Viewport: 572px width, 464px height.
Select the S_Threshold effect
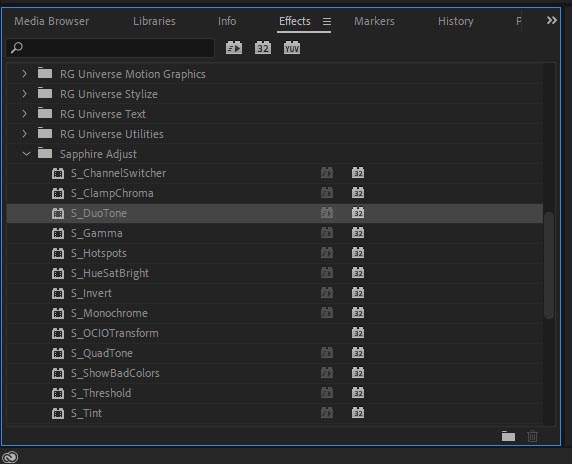pyautogui.click(x=101, y=394)
